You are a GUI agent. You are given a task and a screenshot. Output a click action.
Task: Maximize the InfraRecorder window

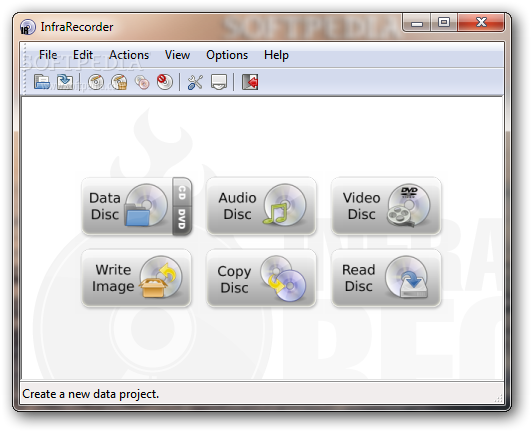[x=444, y=22]
